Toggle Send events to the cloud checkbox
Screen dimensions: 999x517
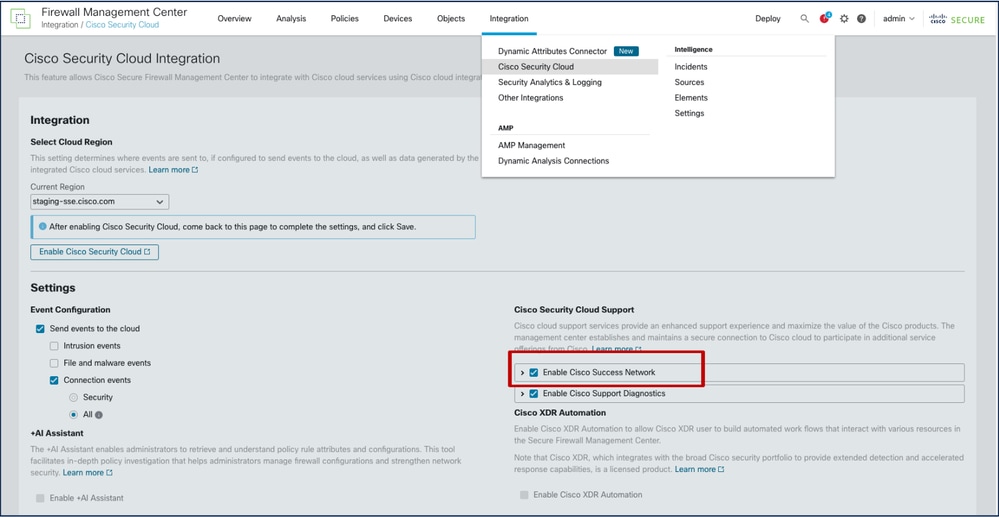pos(40,329)
